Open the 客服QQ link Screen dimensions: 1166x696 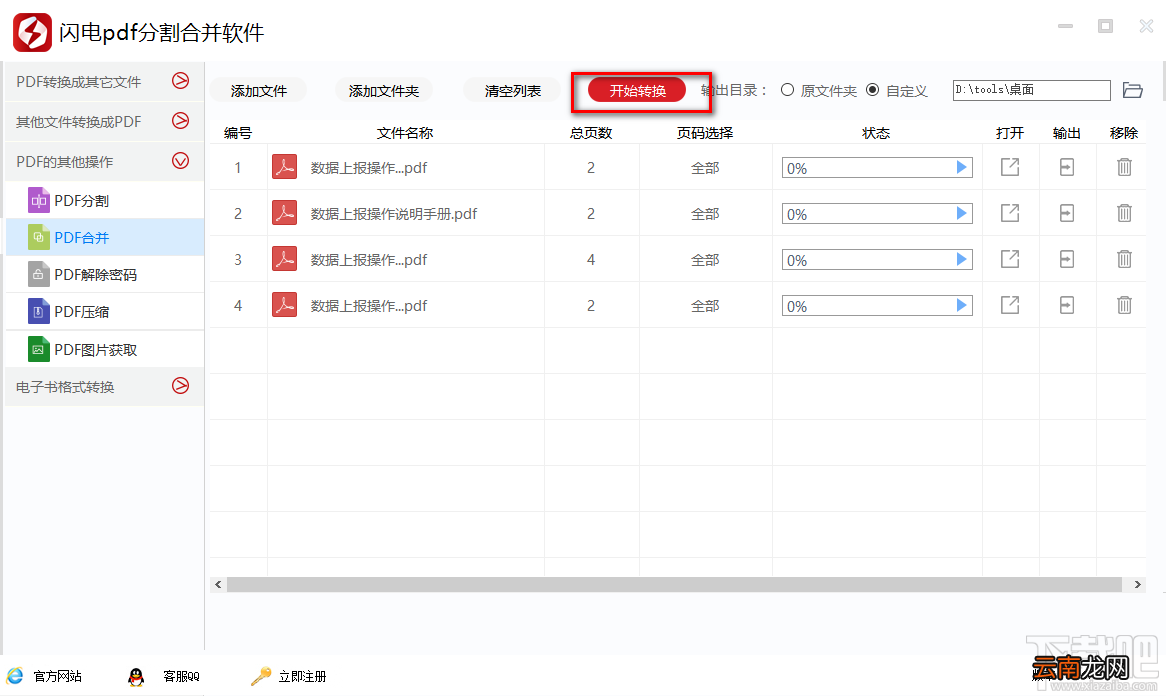(x=181, y=676)
